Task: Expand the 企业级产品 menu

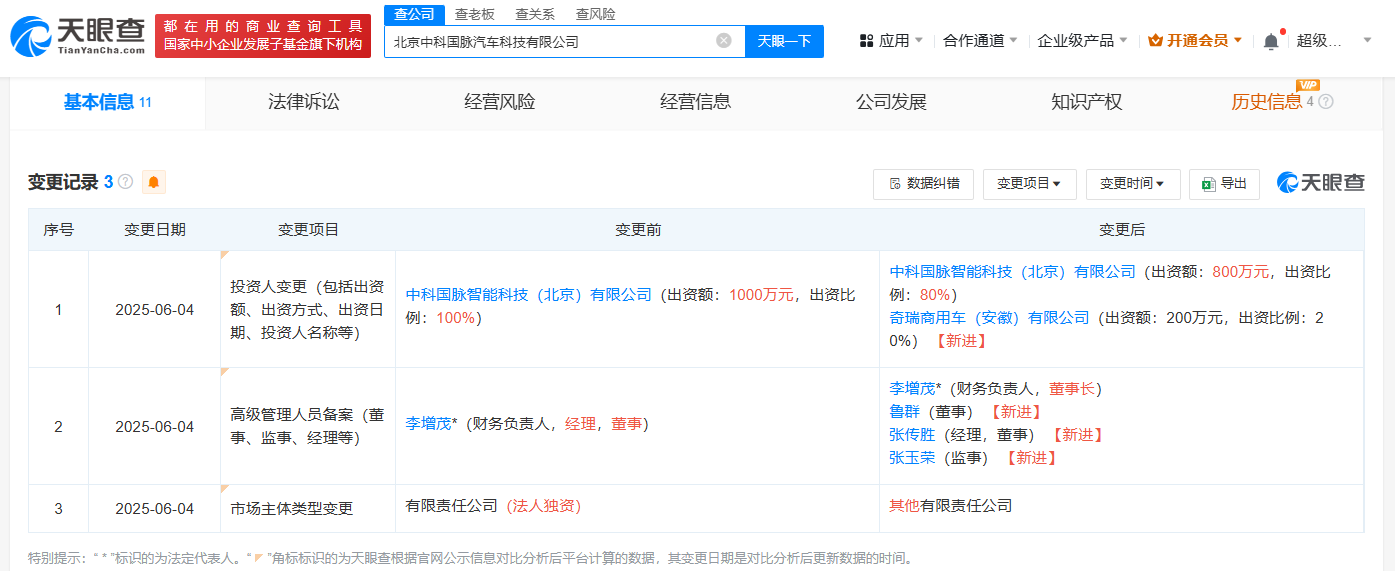Action: click(x=1082, y=41)
